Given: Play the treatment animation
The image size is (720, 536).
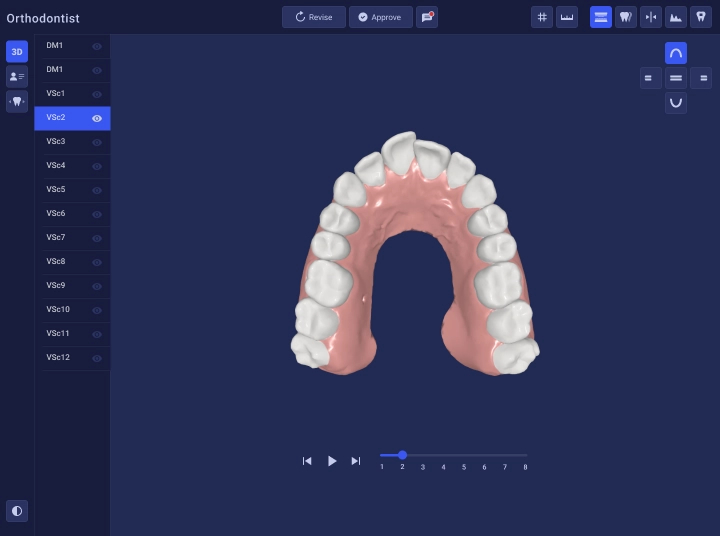Looking at the screenshot, I should point(332,461).
